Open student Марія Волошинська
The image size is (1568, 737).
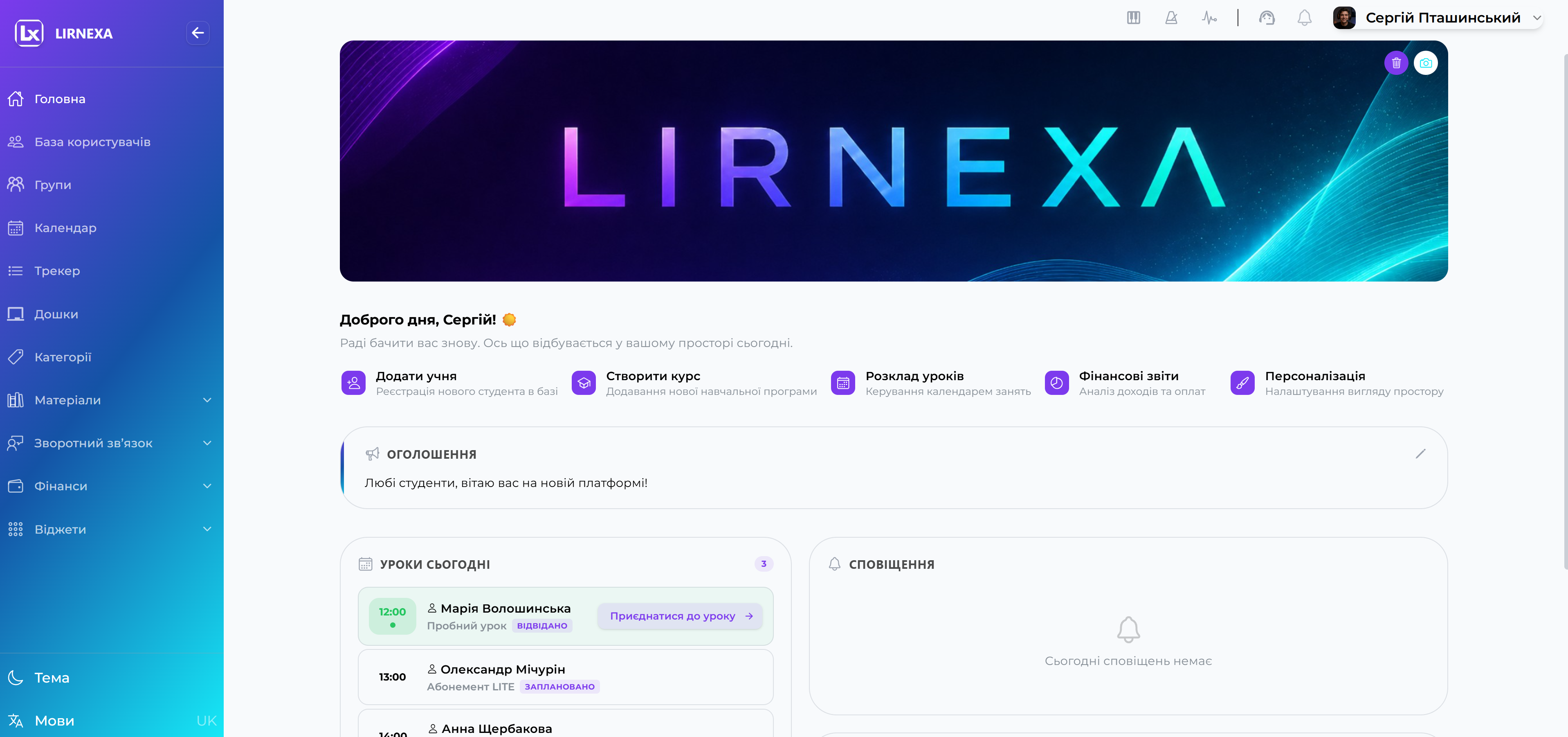tap(505, 608)
